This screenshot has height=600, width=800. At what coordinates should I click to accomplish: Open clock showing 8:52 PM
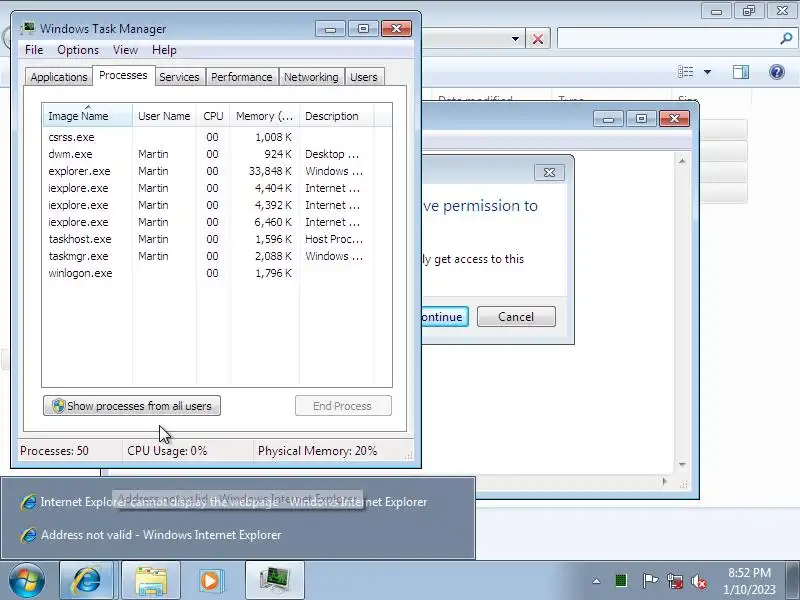pos(749,581)
